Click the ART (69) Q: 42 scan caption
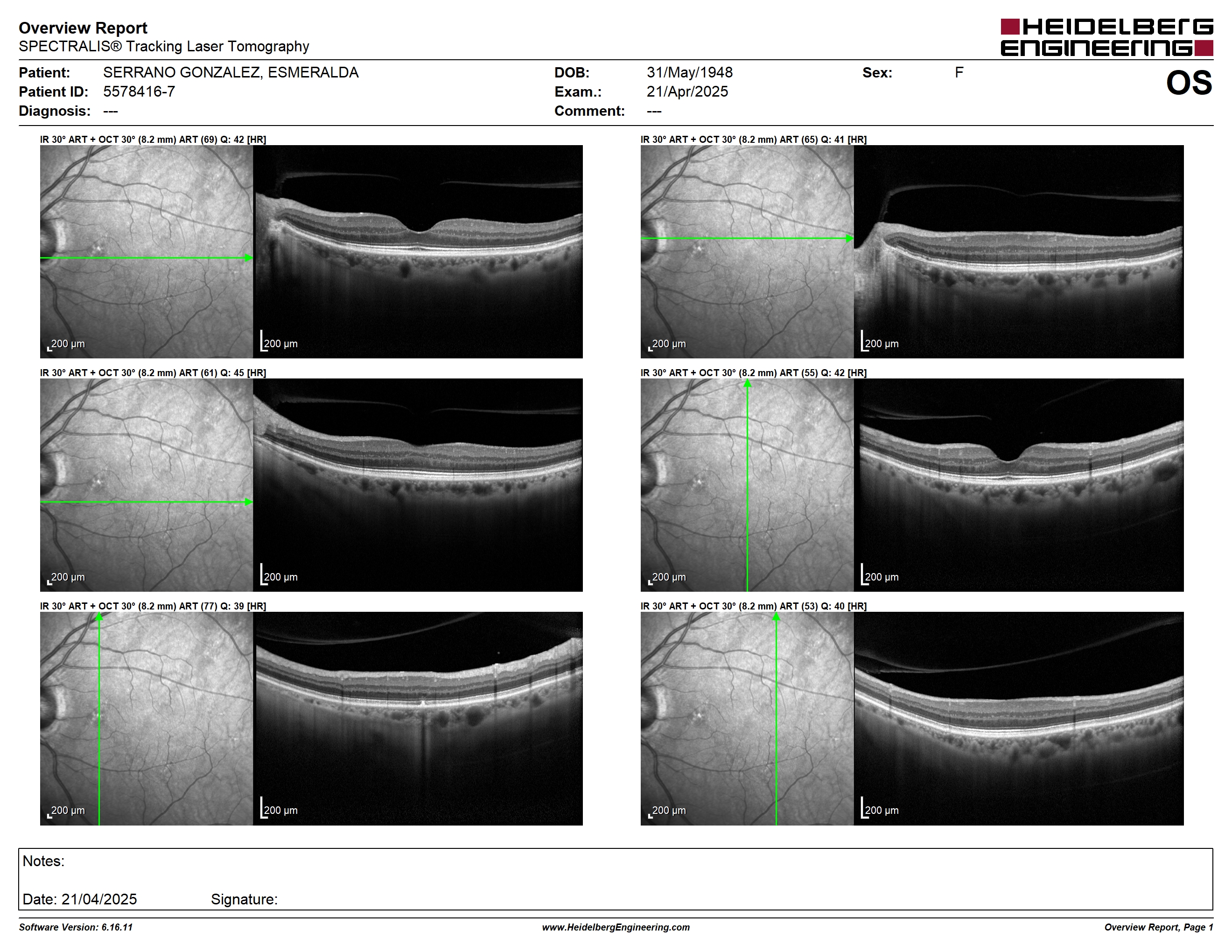 pyautogui.click(x=153, y=140)
